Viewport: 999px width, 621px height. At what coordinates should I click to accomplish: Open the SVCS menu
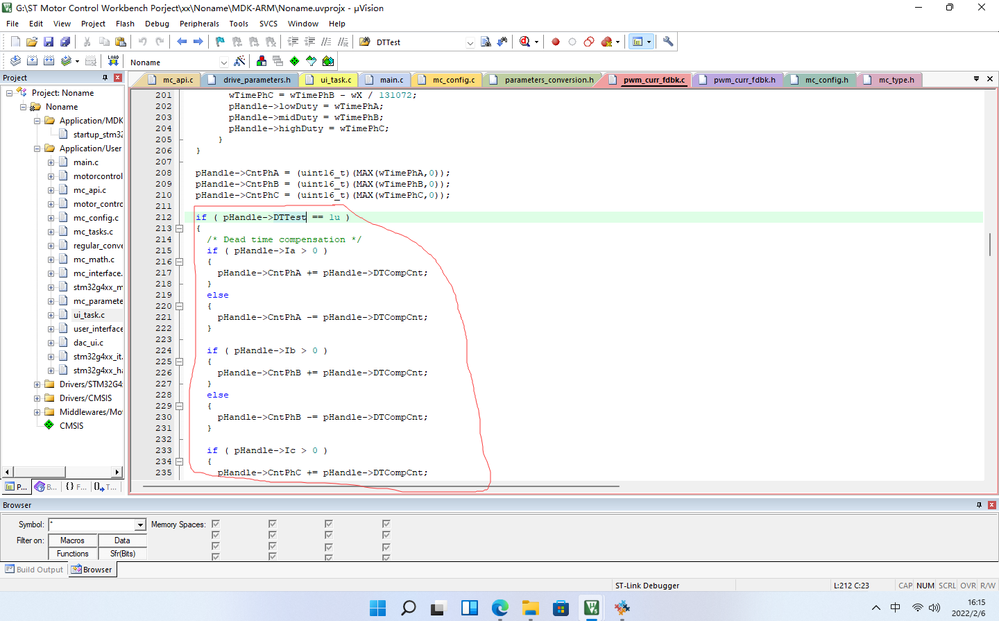[x=268, y=24]
